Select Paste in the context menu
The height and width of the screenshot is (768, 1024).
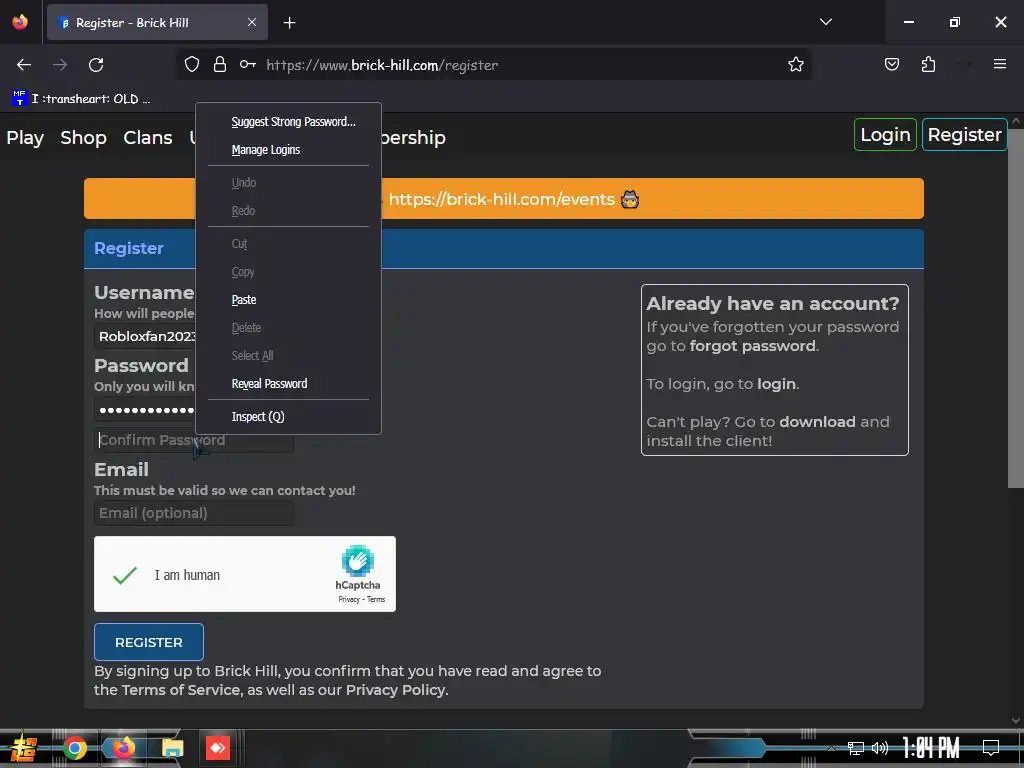[244, 300]
